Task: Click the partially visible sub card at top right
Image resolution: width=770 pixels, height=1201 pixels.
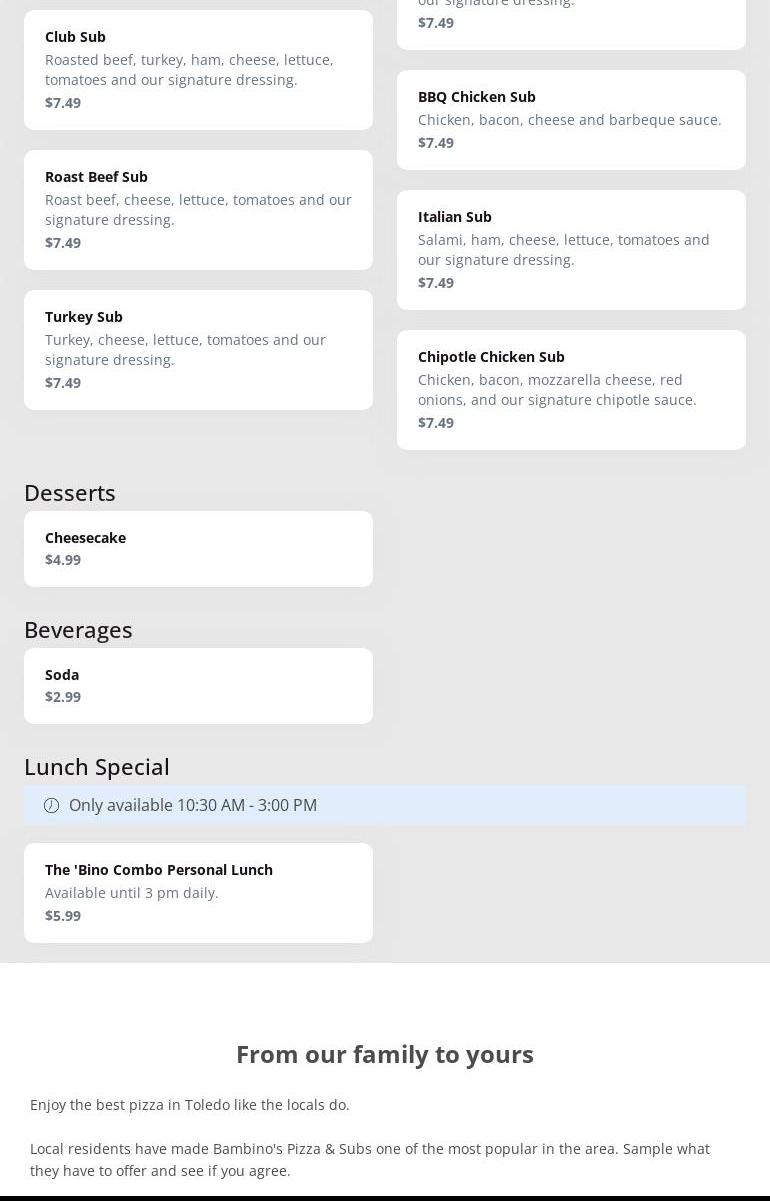Action: (571, 22)
